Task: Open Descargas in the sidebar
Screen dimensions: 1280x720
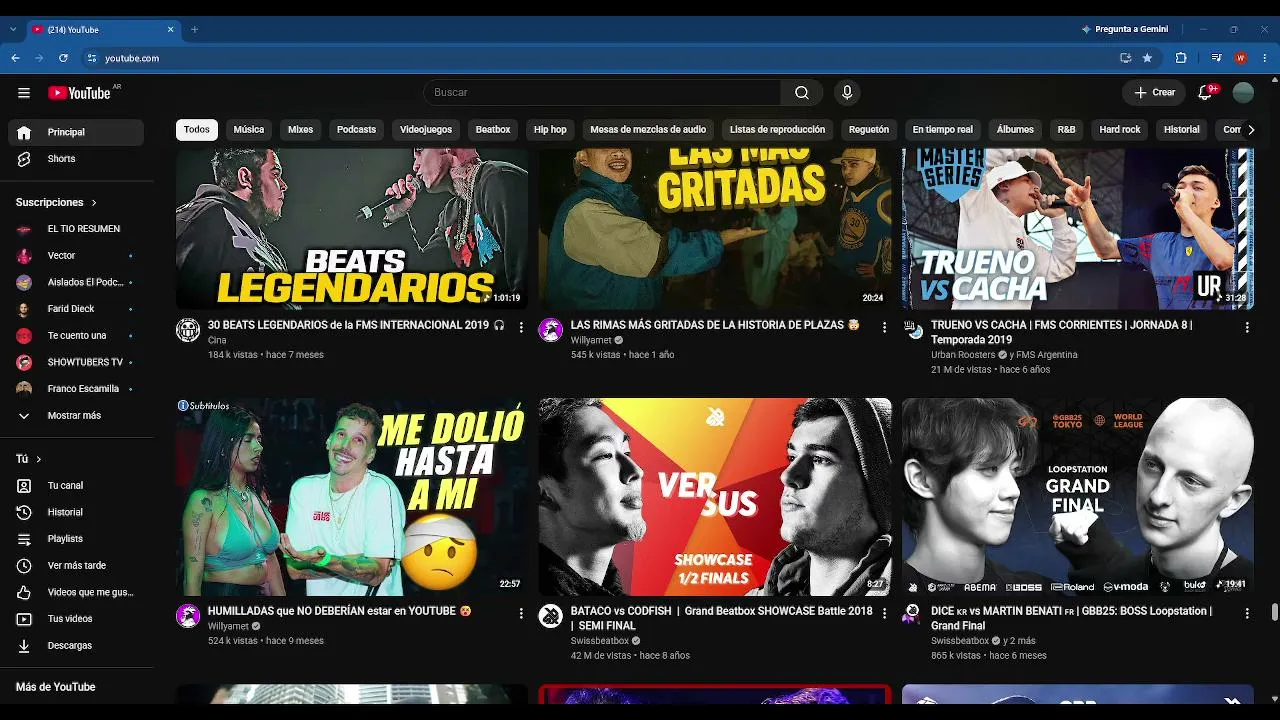Action: [x=76, y=646]
